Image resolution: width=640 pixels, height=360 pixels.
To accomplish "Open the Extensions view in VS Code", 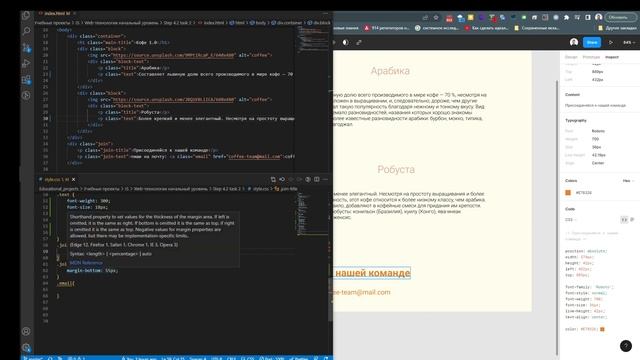I will (x=26, y=80).
